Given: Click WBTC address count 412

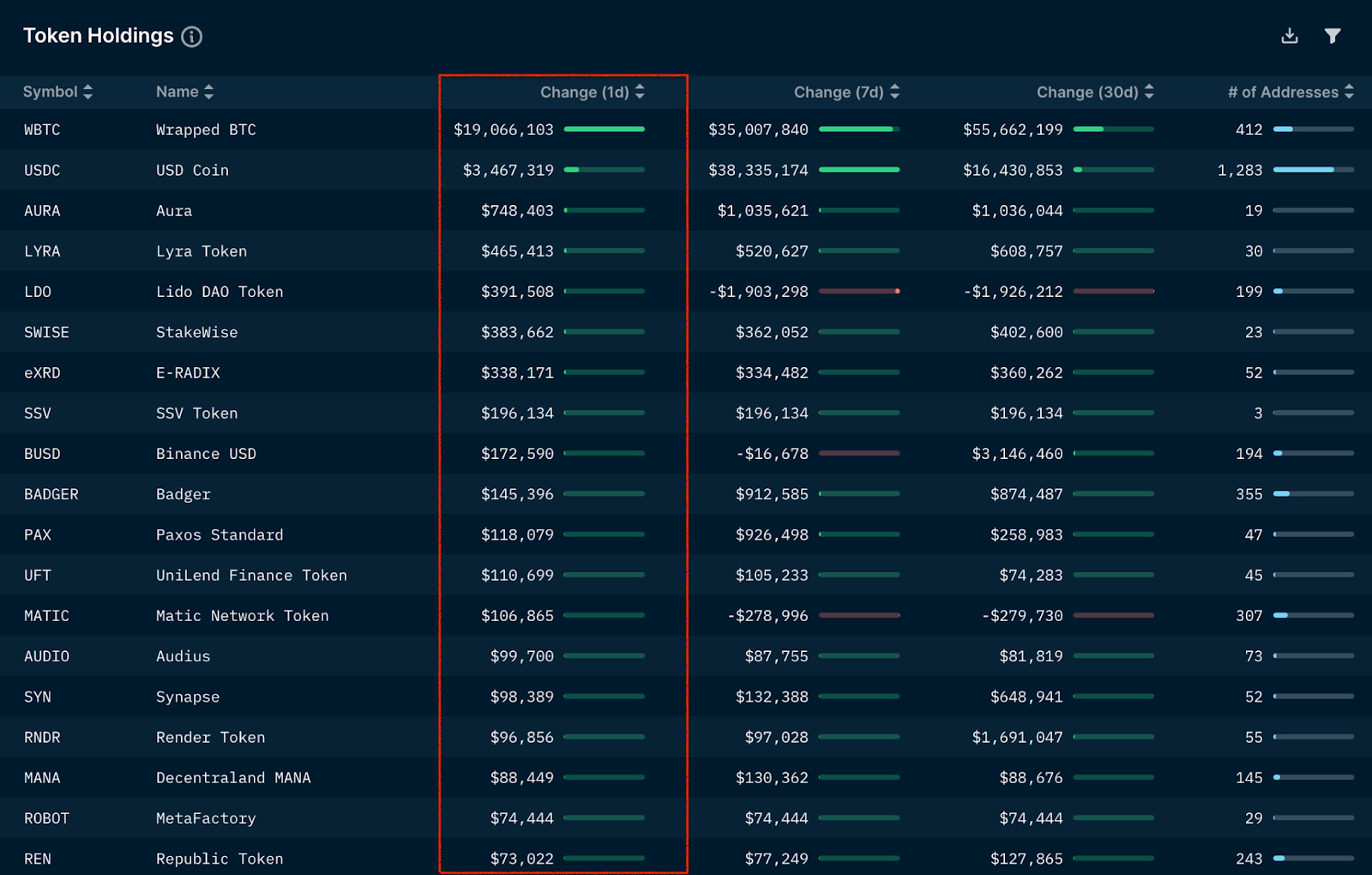Looking at the screenshot, I should tap(1249, 130).
